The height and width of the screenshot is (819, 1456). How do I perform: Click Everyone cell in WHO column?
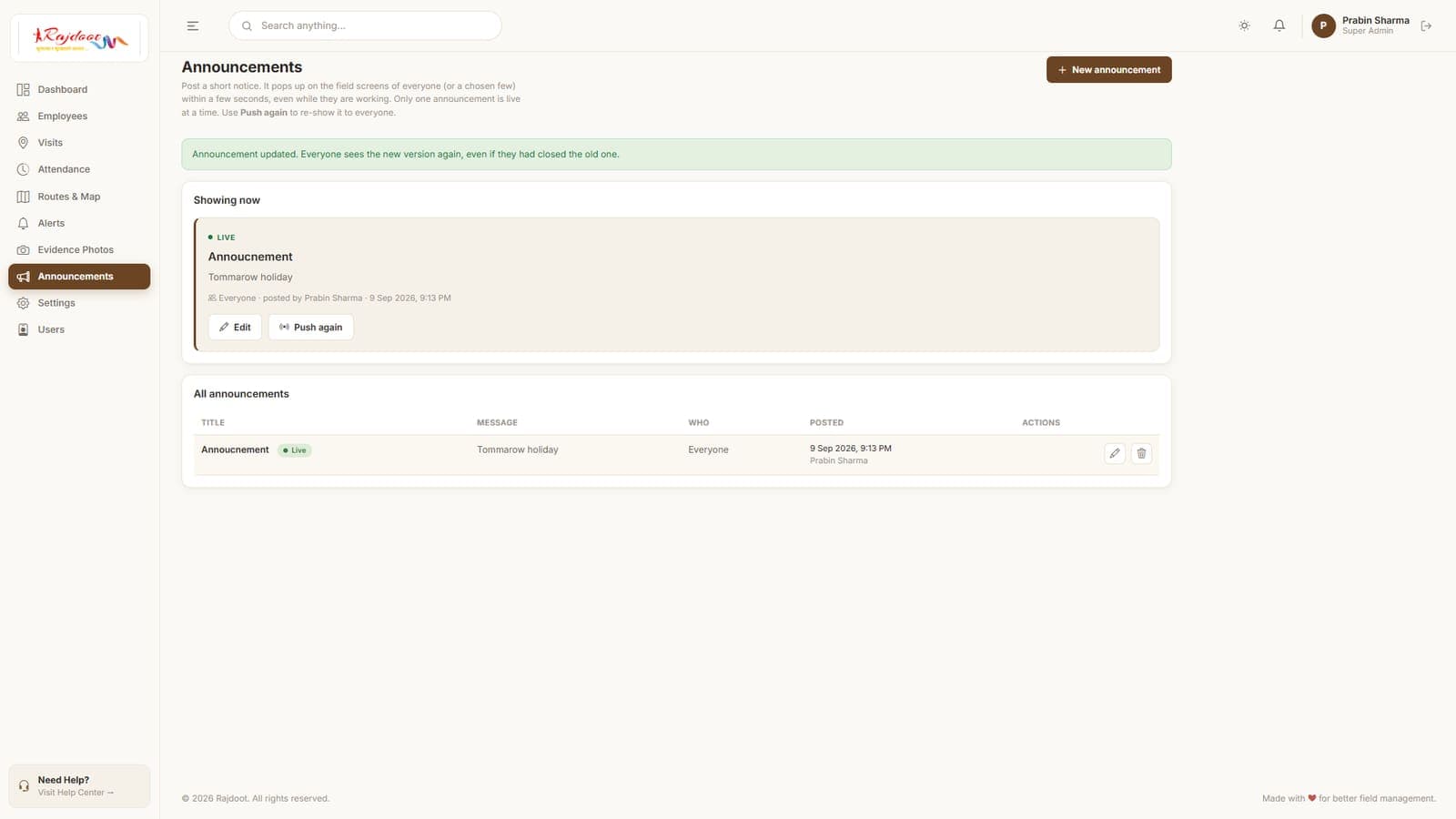pyautogui.click(x=708, y=450)
